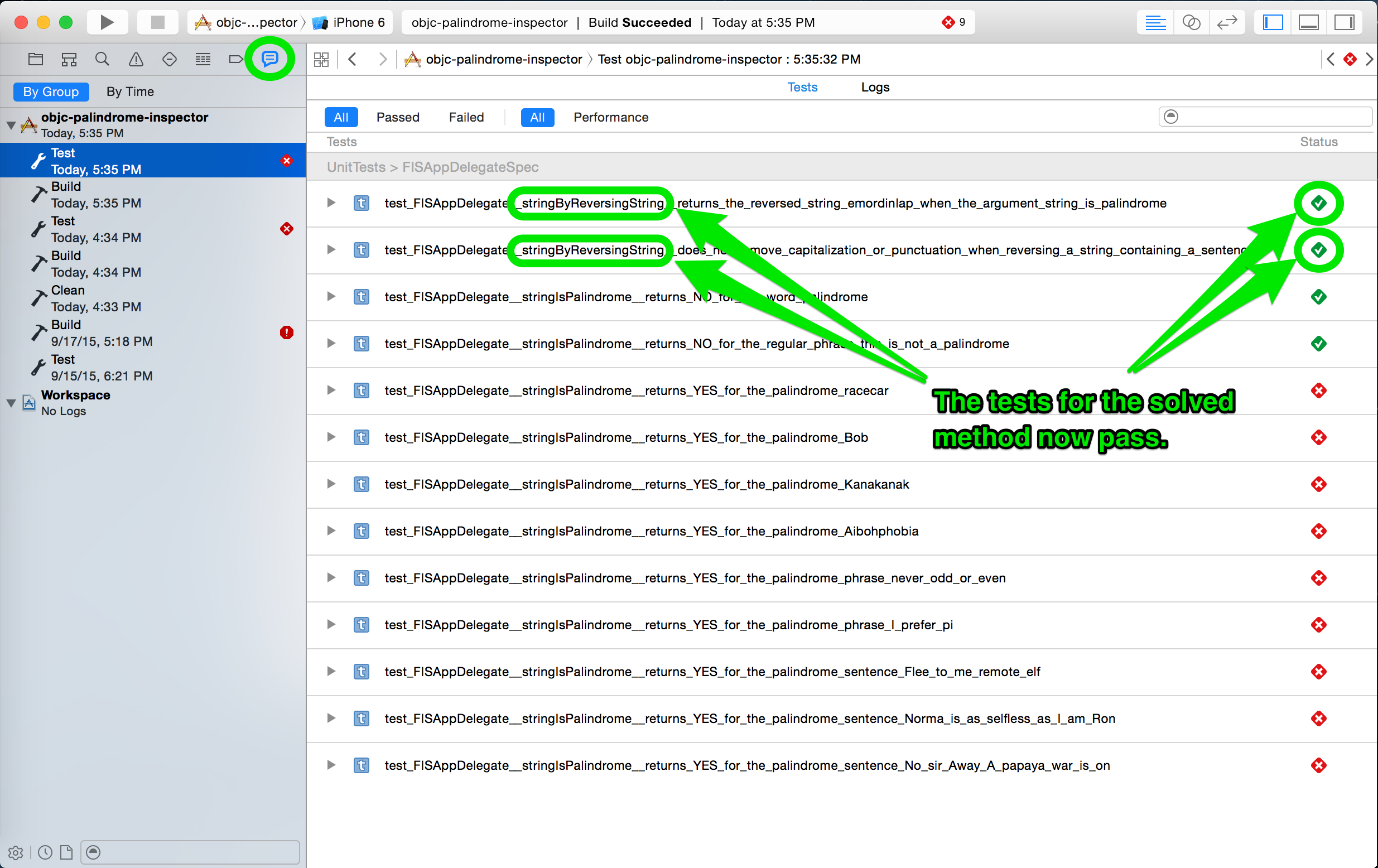Open the Find navigator magnifier icon

tap(102, 59)
